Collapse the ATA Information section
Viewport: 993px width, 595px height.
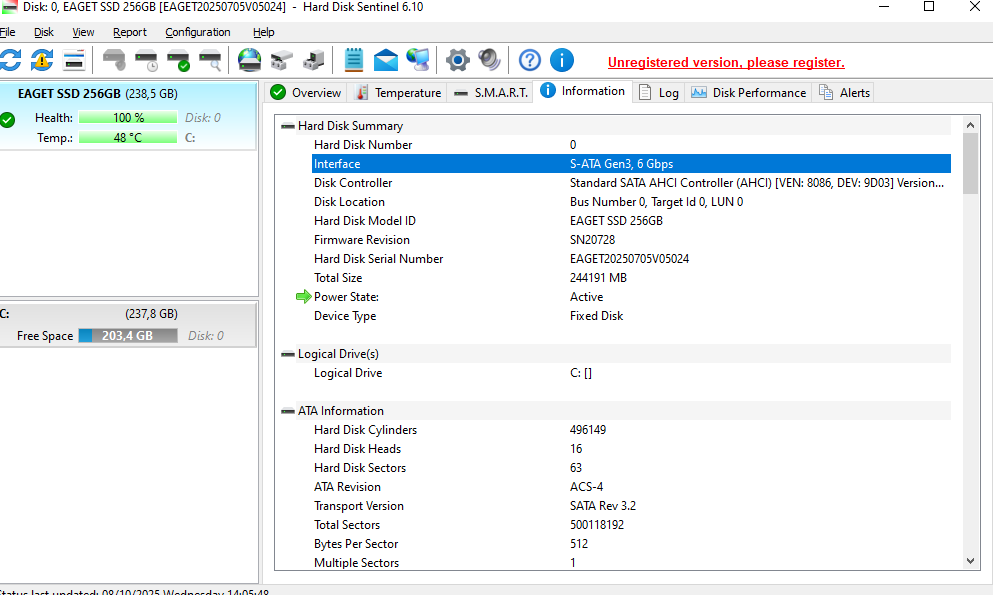tap(288, 411)
